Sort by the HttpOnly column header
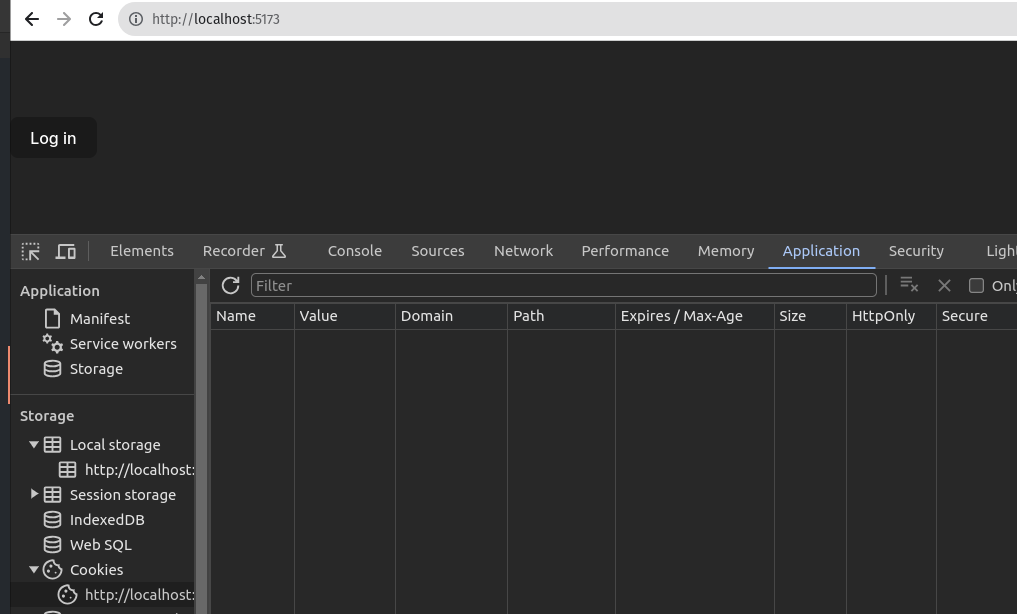1017x614 pixels. click(891, 316)
